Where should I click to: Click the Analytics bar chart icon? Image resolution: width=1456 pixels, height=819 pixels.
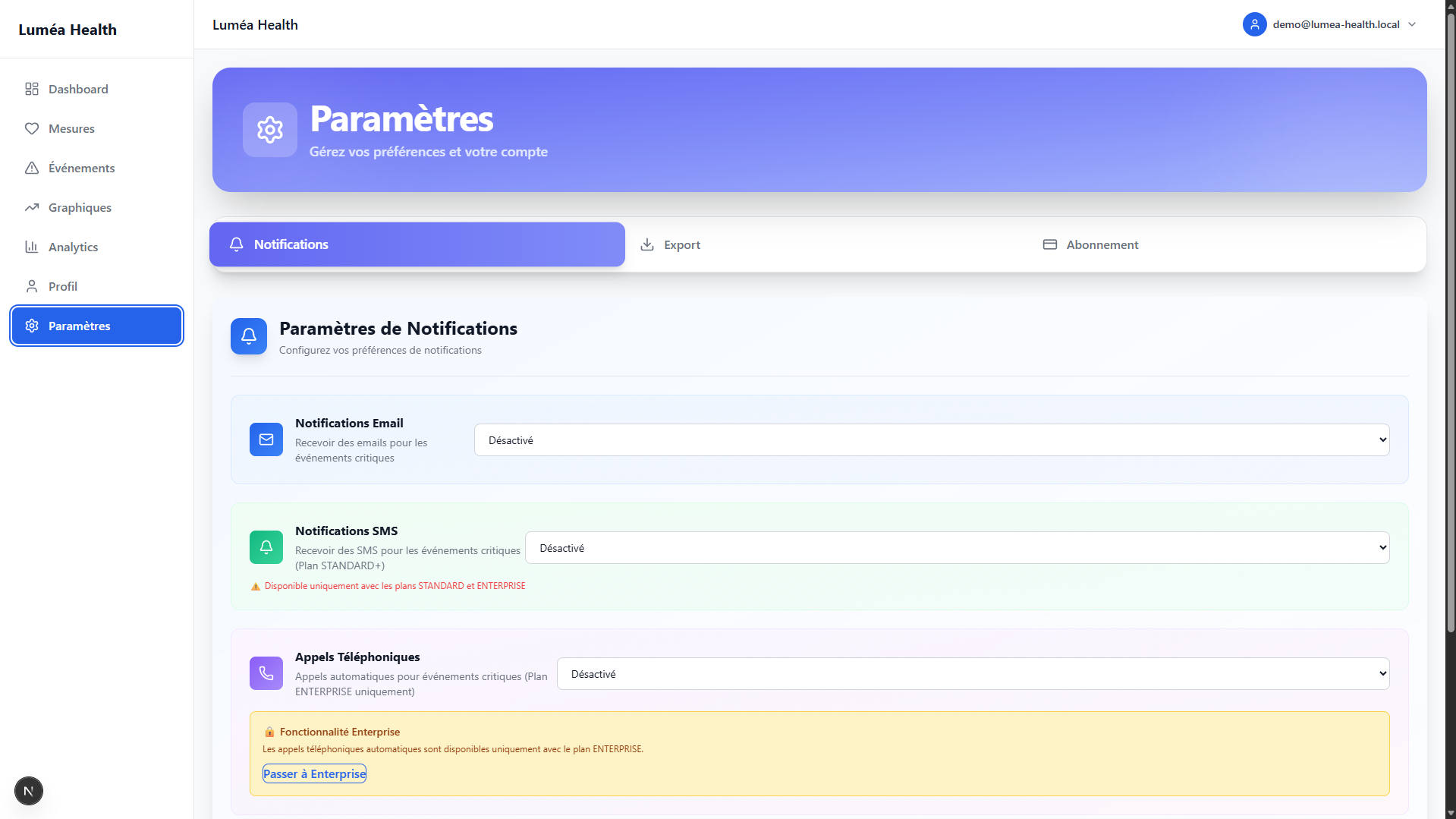pos(32,247)
